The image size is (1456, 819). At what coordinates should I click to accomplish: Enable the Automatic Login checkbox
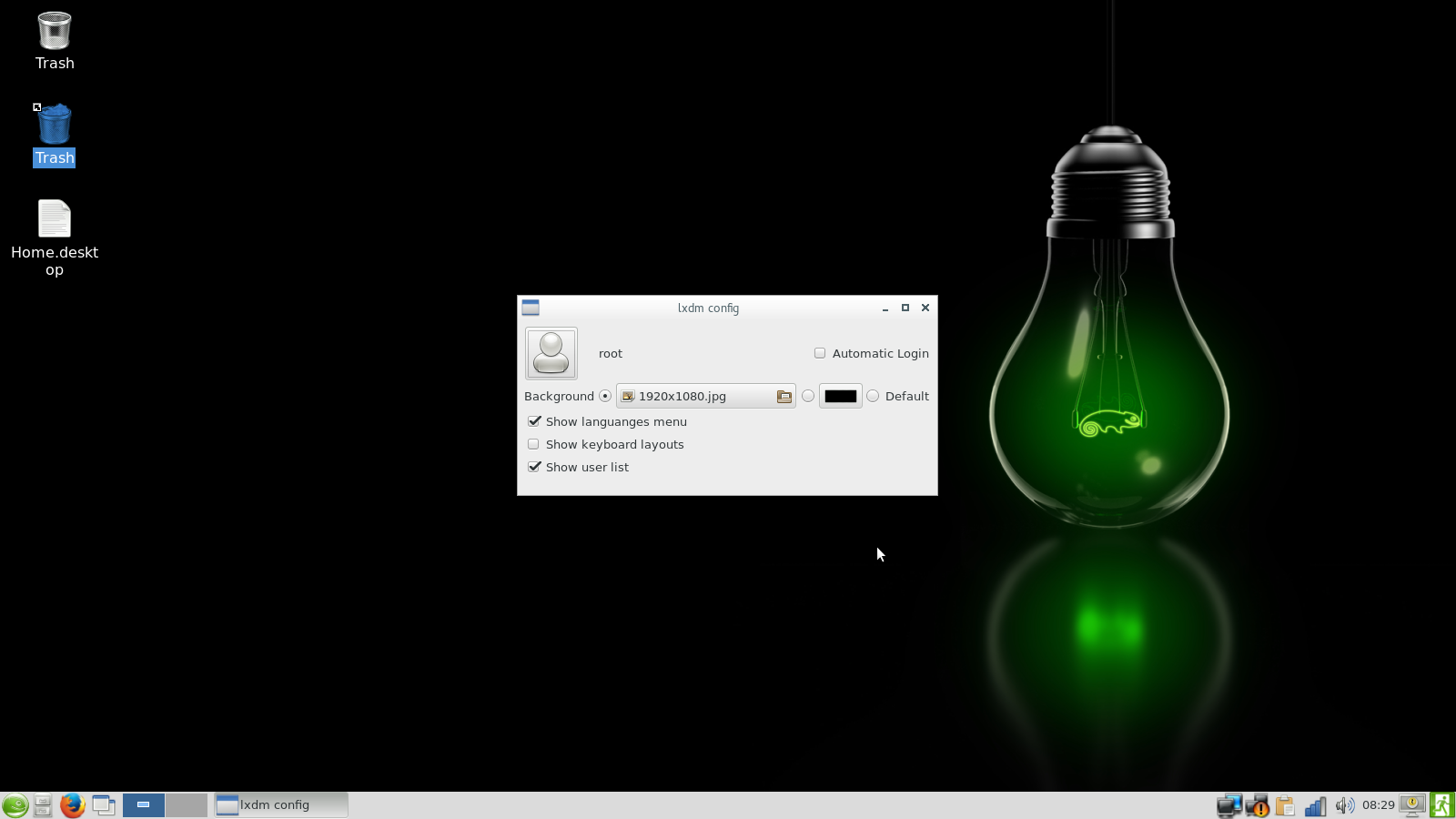click(x=820, y=353)
